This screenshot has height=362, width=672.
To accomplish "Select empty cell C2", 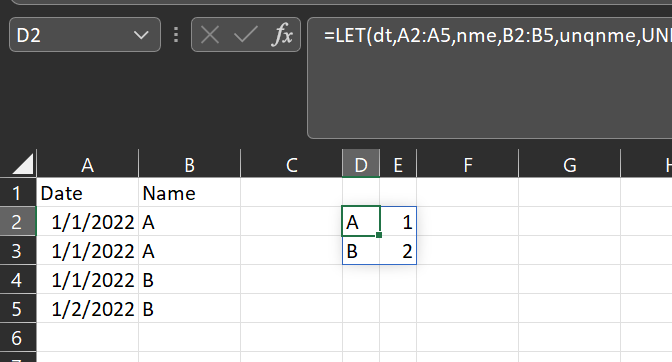I will pos(291,221).
